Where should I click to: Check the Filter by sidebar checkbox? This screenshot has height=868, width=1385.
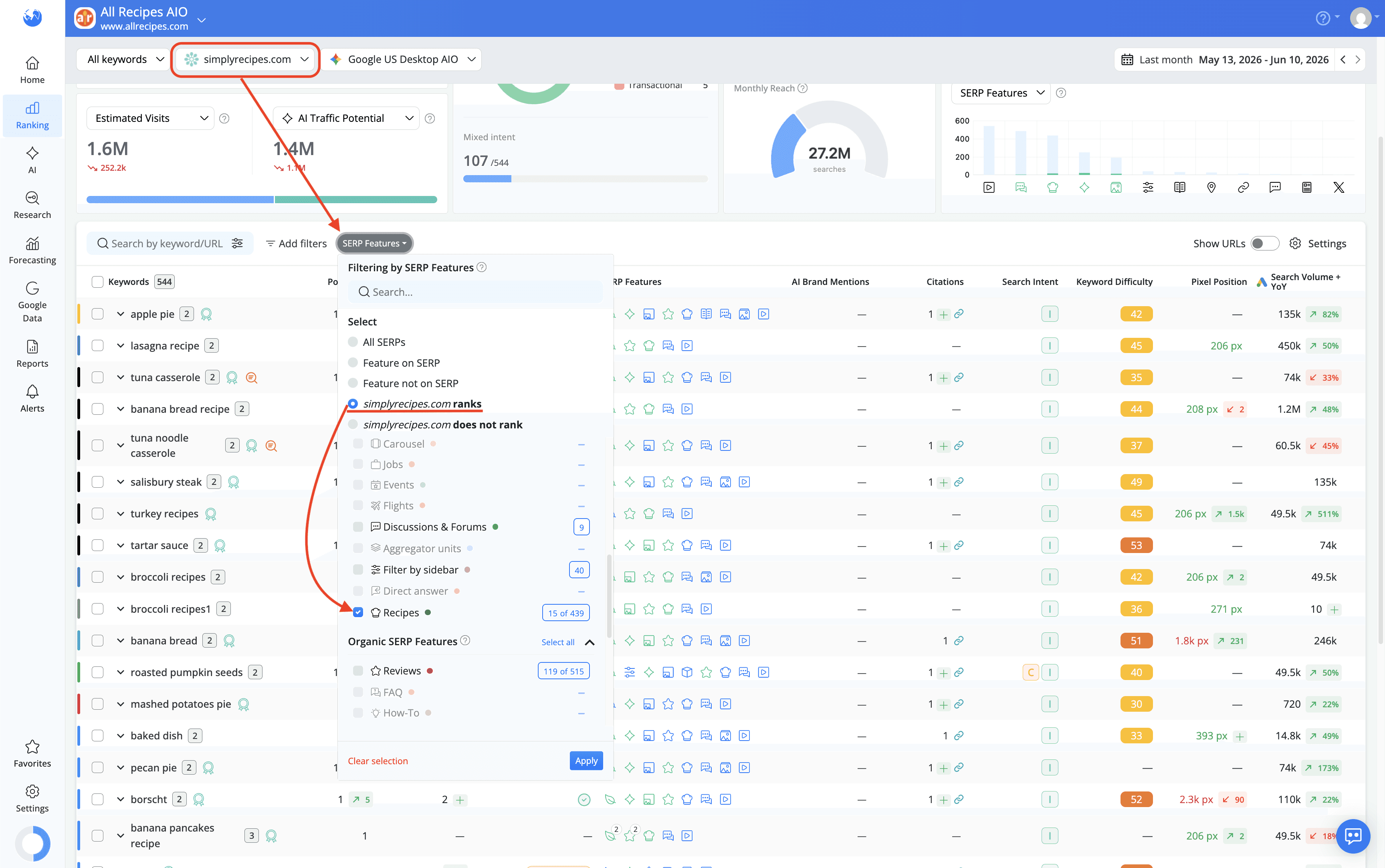pyautogui.click(x=358, y=569)
